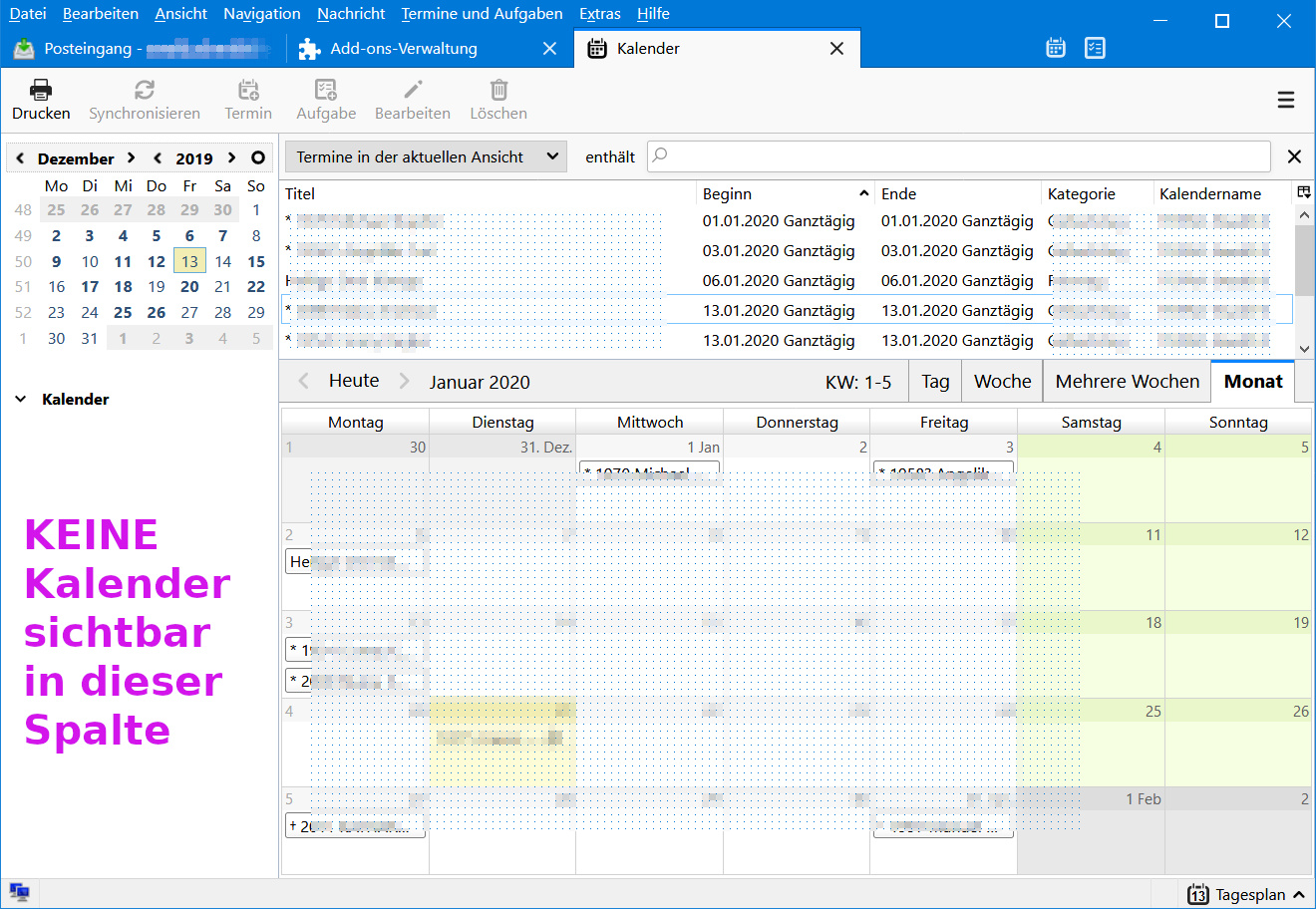
Task: Go to next year in mini calendar
Action: point(231,157)
